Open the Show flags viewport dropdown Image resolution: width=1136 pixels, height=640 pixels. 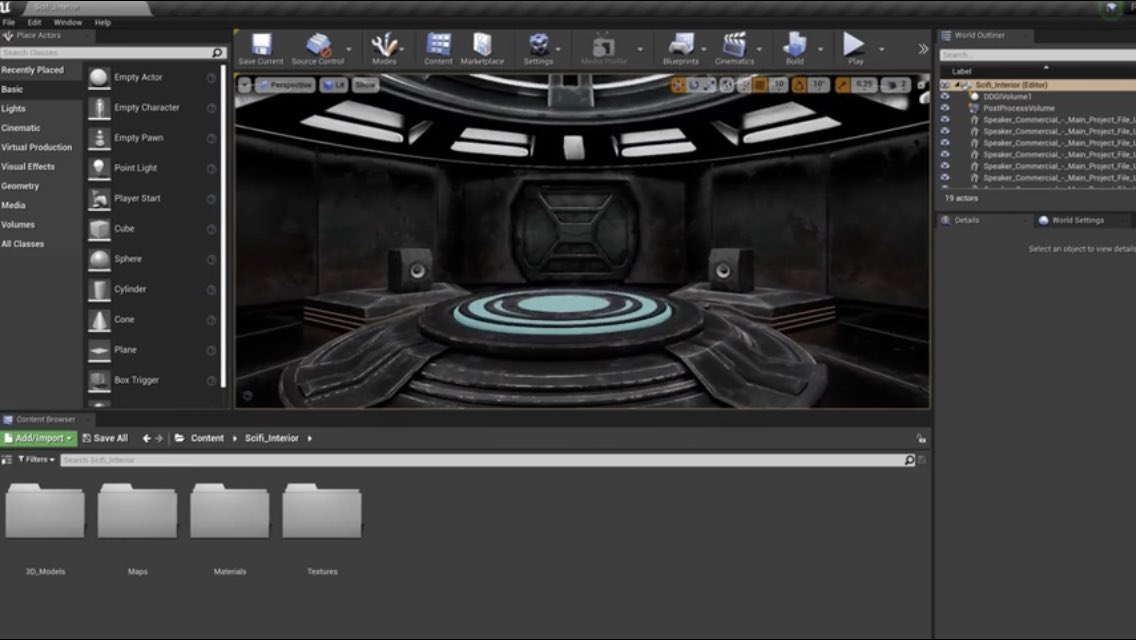(x=364, y=84)
